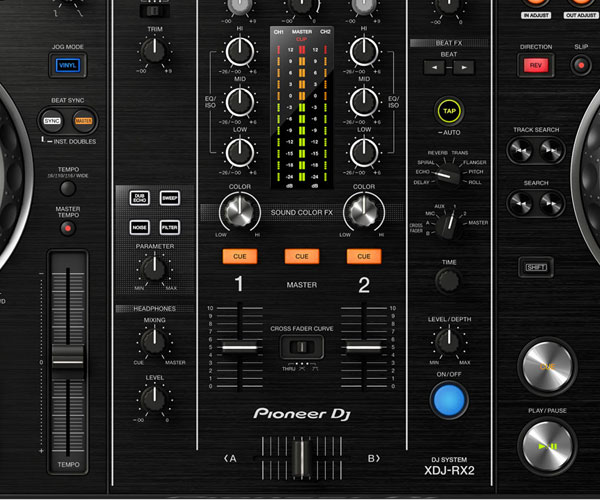This screenshot has height=500, width=600.
Task: Click the PARAMETER knob
Action: pyautogui.click(x=155, y=269)
